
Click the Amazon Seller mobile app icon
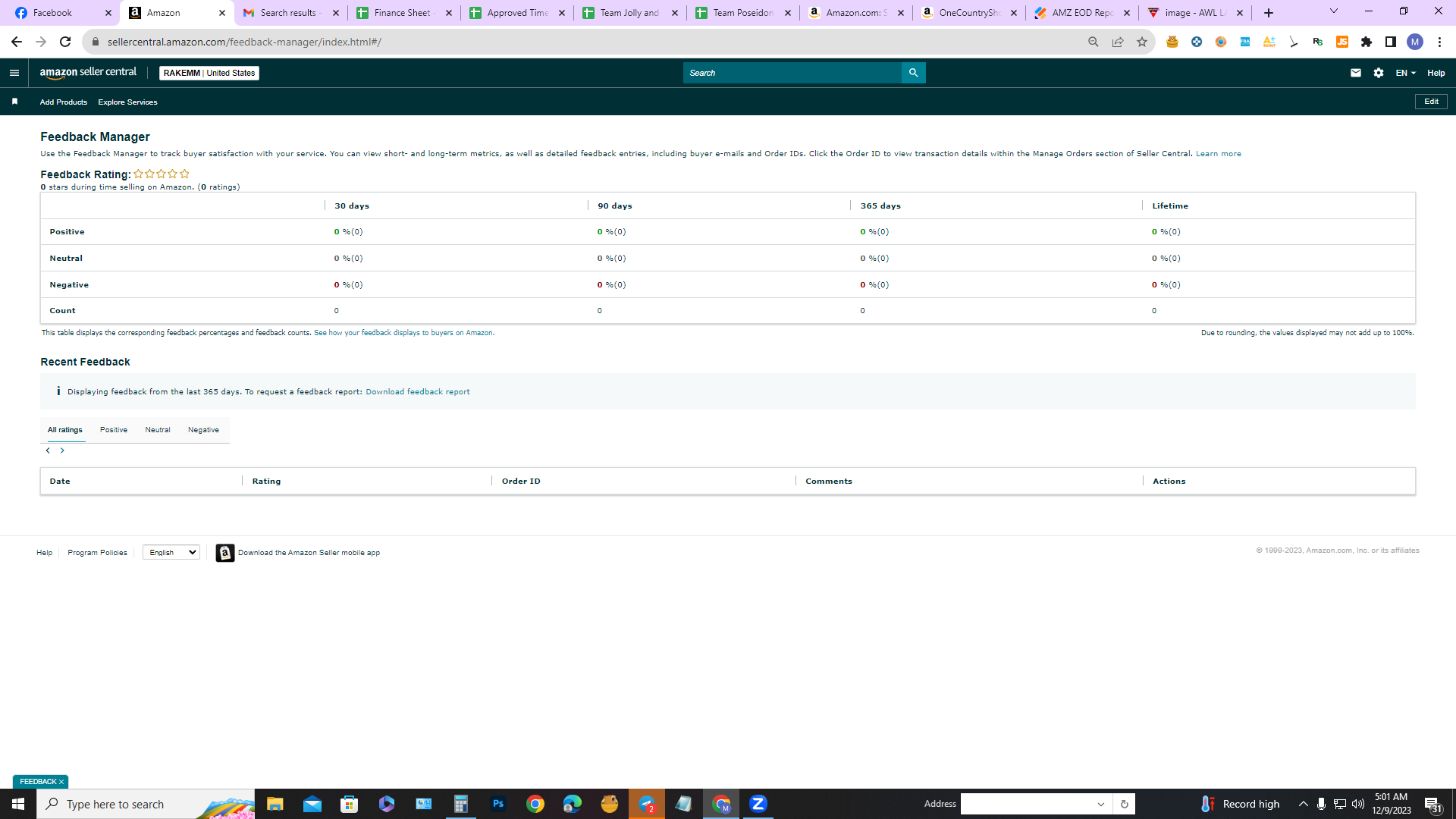click(224, 553)
